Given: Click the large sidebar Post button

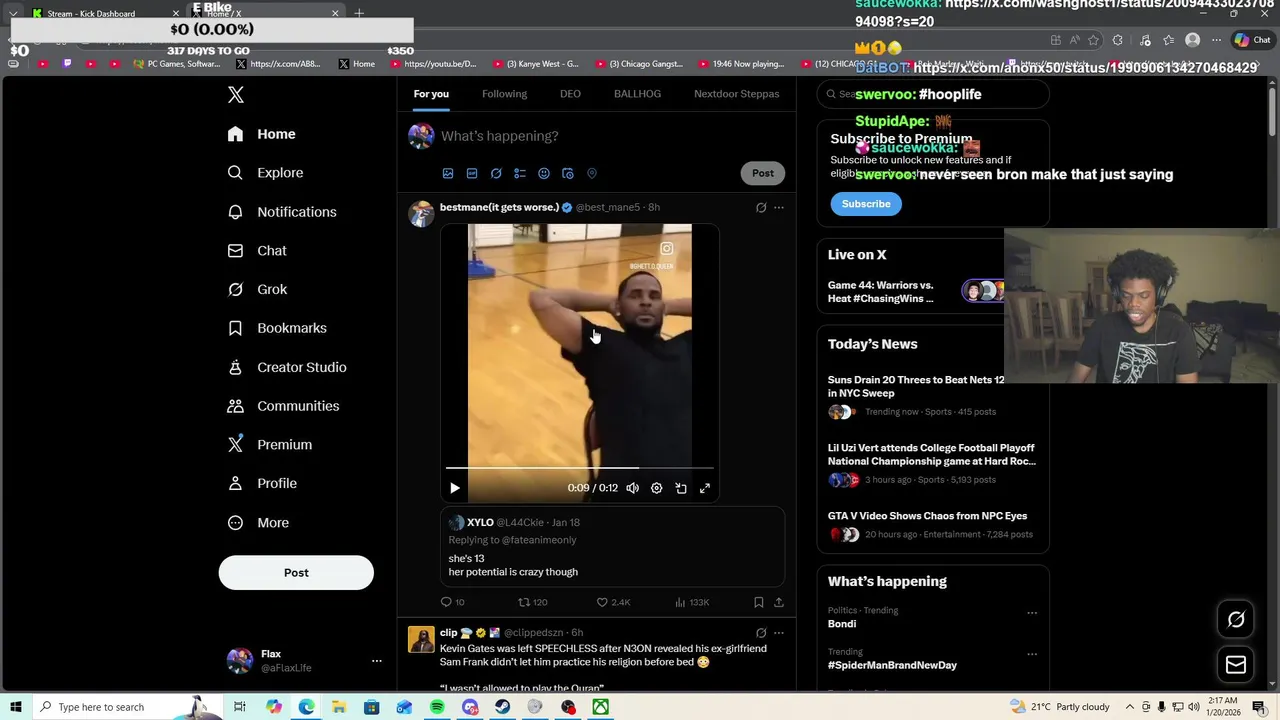Looking at the screenshot, I should click(296, 573).
